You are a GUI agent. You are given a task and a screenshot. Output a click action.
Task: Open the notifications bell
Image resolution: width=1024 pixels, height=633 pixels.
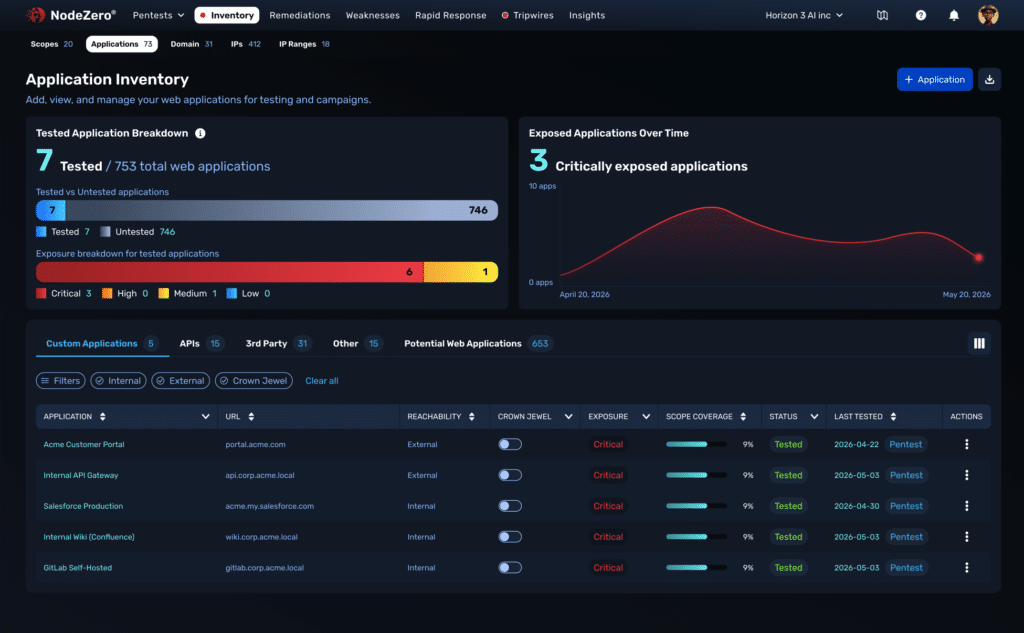[953, 15]
